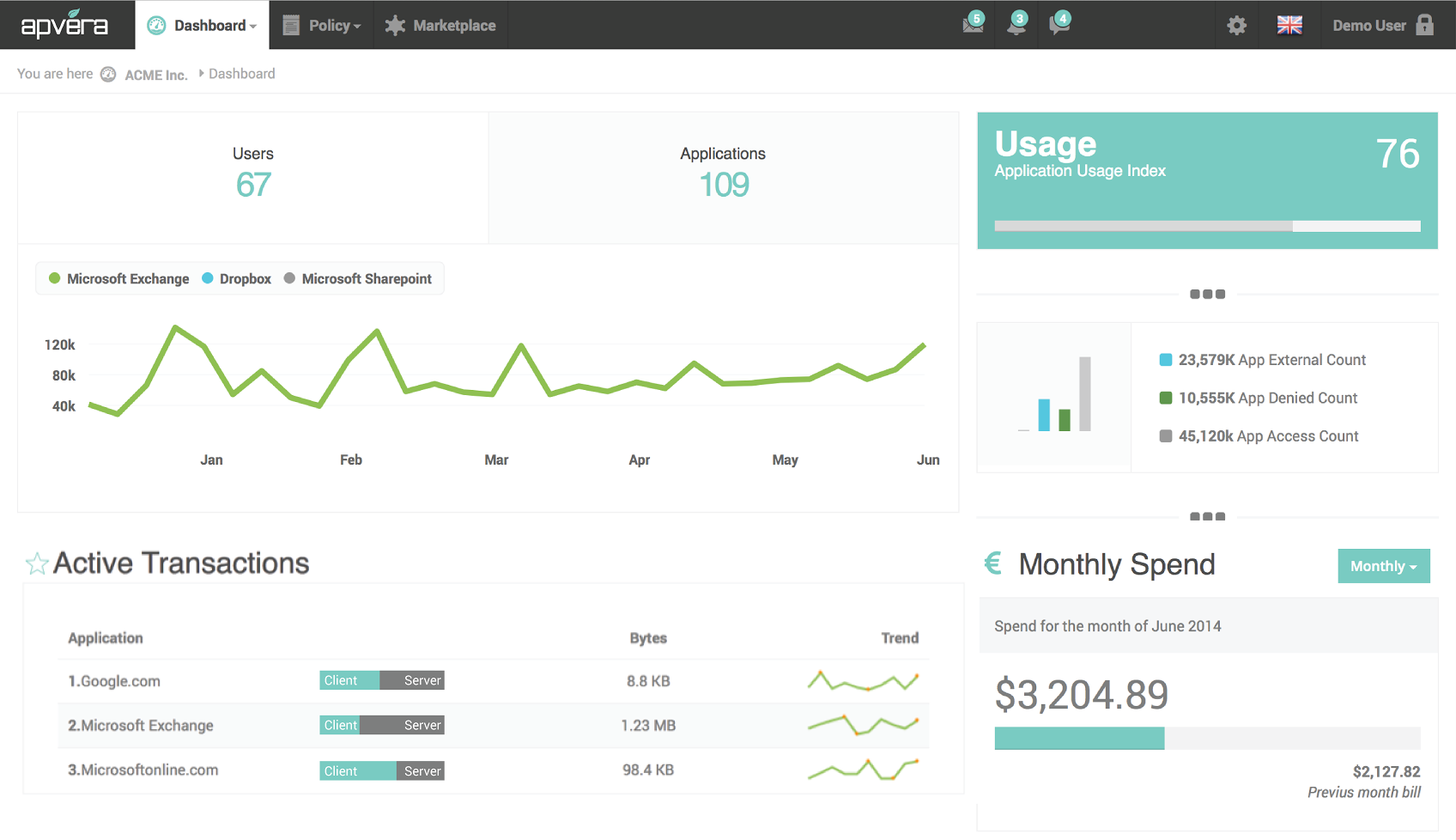
Task: Click the breadcrumb gauge icon
Action: (108, 74)
